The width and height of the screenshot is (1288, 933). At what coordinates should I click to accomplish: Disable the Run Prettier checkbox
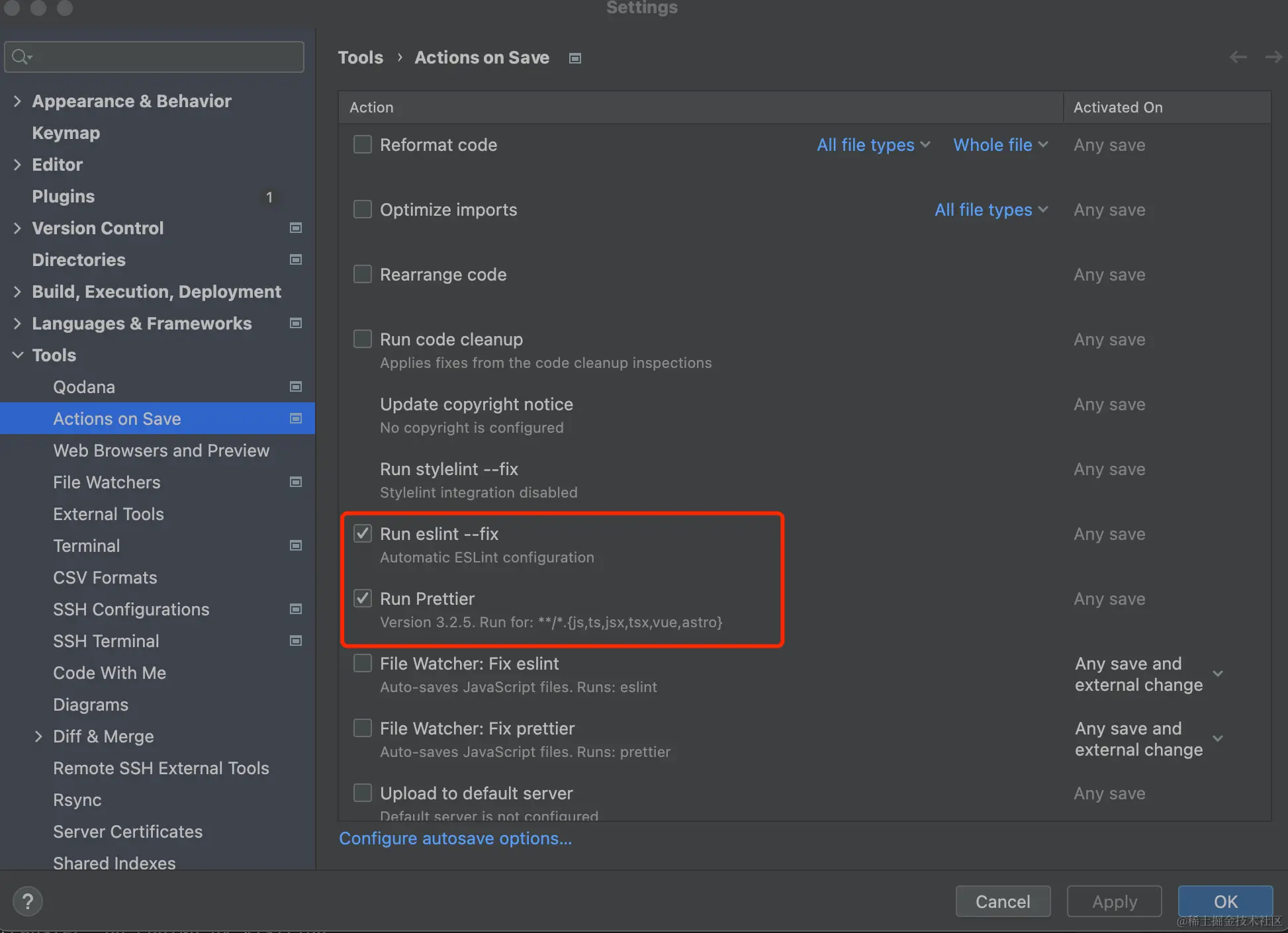(x=363, y=598)
